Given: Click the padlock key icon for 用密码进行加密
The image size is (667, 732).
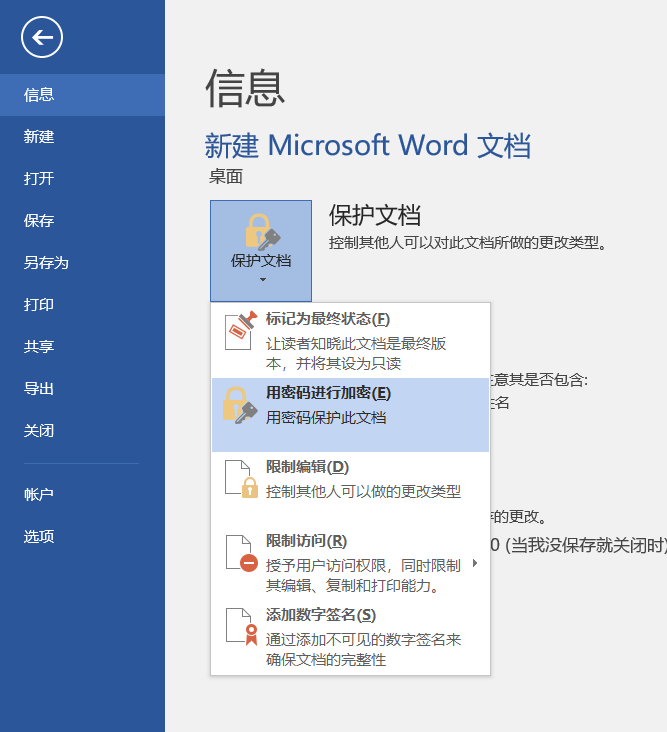Looking at the screenshot, I should (240, 405).
